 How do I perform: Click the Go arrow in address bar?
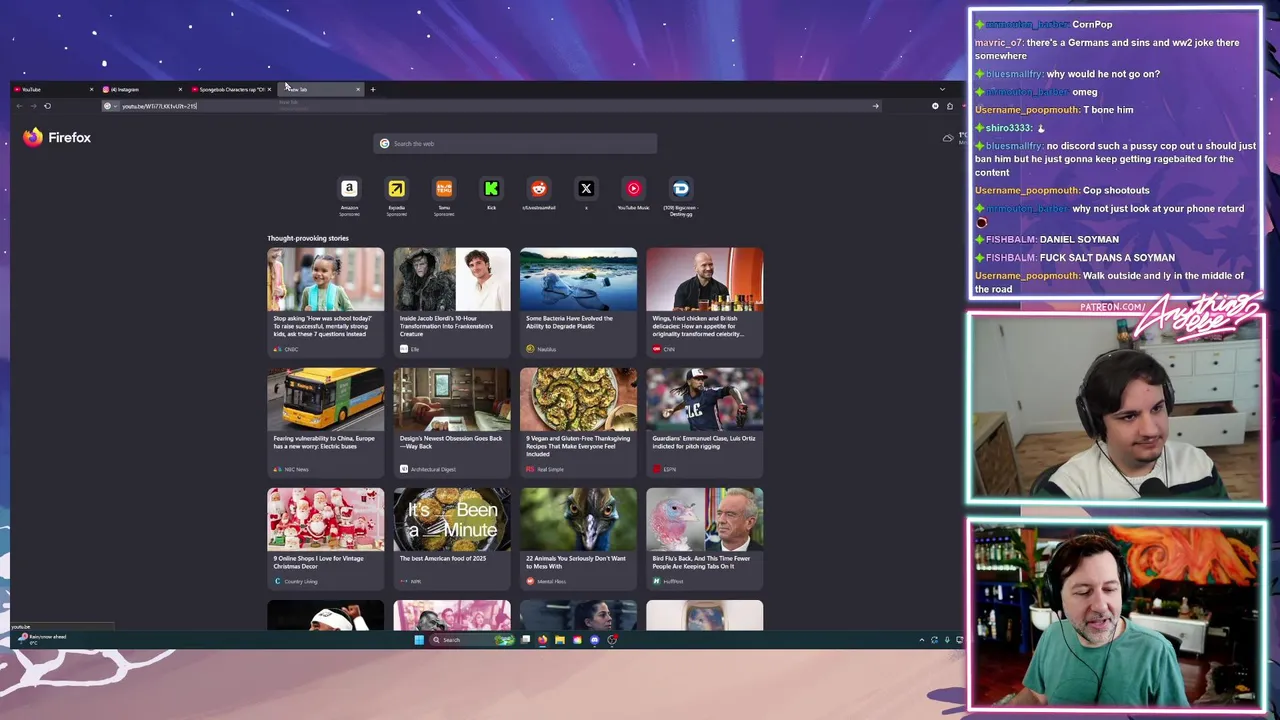875,106
